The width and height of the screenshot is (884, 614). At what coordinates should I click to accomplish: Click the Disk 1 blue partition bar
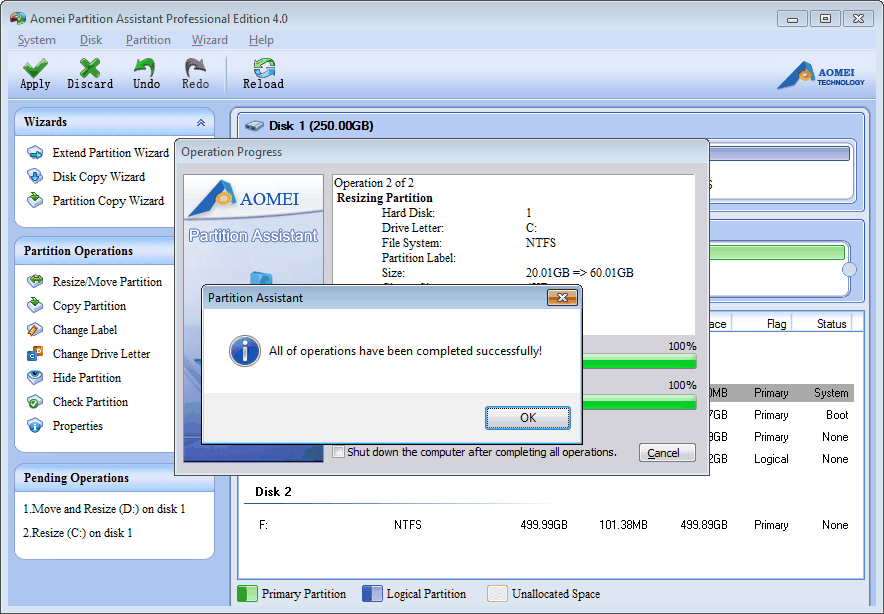[x=780, y=153]
